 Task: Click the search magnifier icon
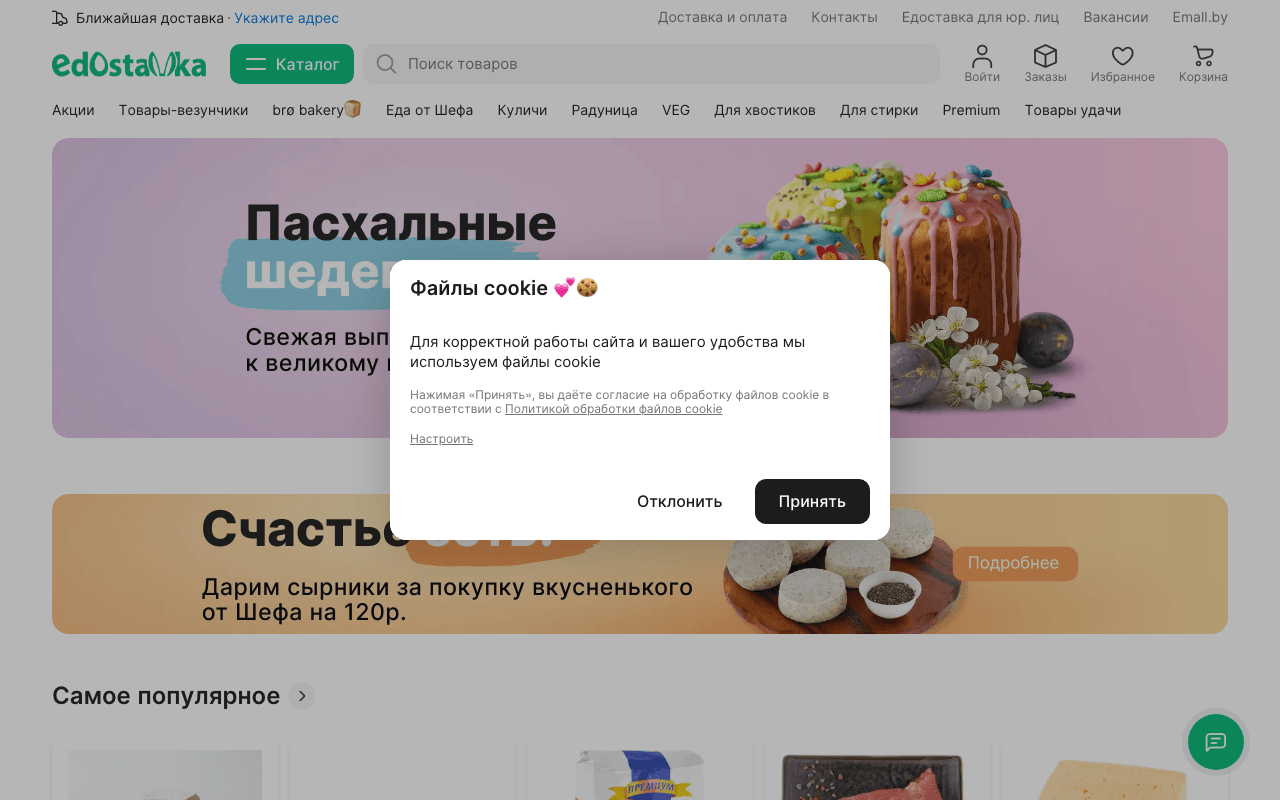[385, 64]
